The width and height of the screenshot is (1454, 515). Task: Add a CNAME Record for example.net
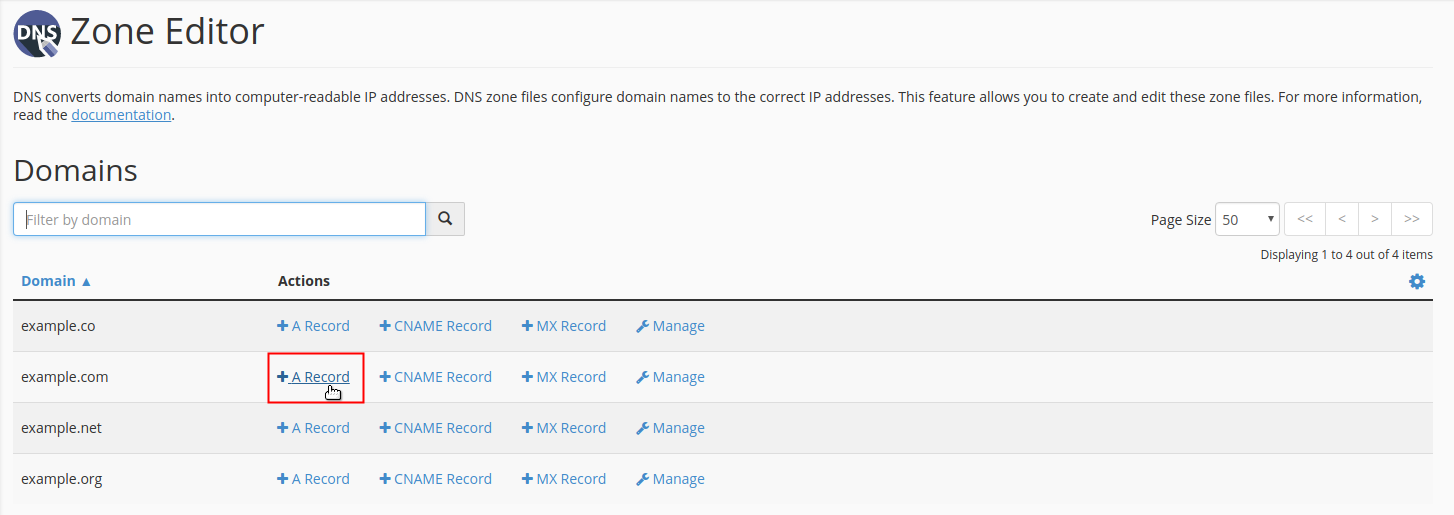436,428
